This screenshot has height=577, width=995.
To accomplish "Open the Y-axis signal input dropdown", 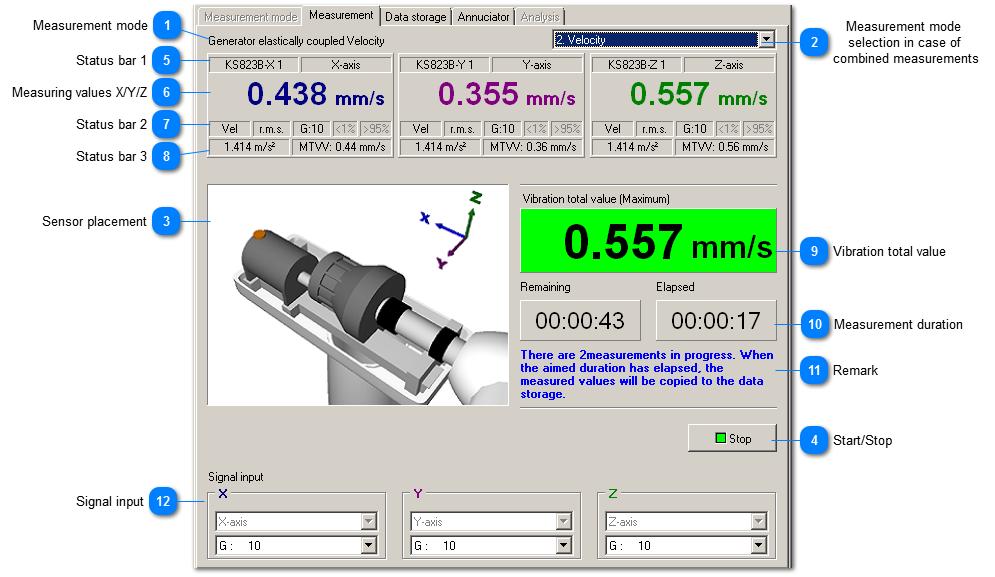I will pos(564,521).
